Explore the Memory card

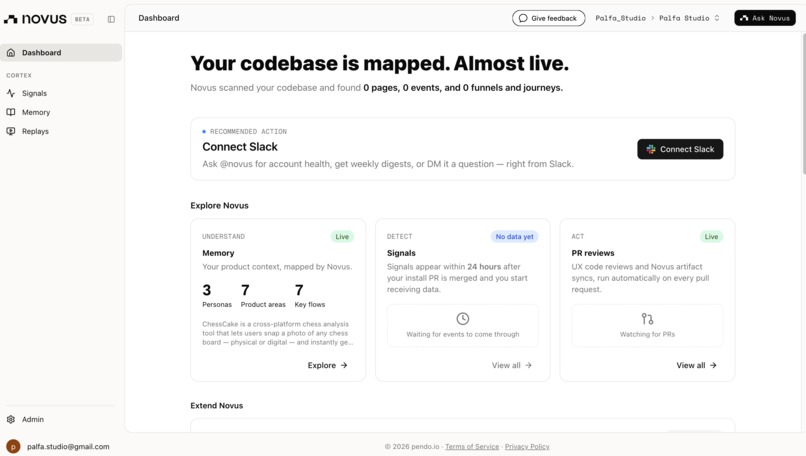pos(327,365)
